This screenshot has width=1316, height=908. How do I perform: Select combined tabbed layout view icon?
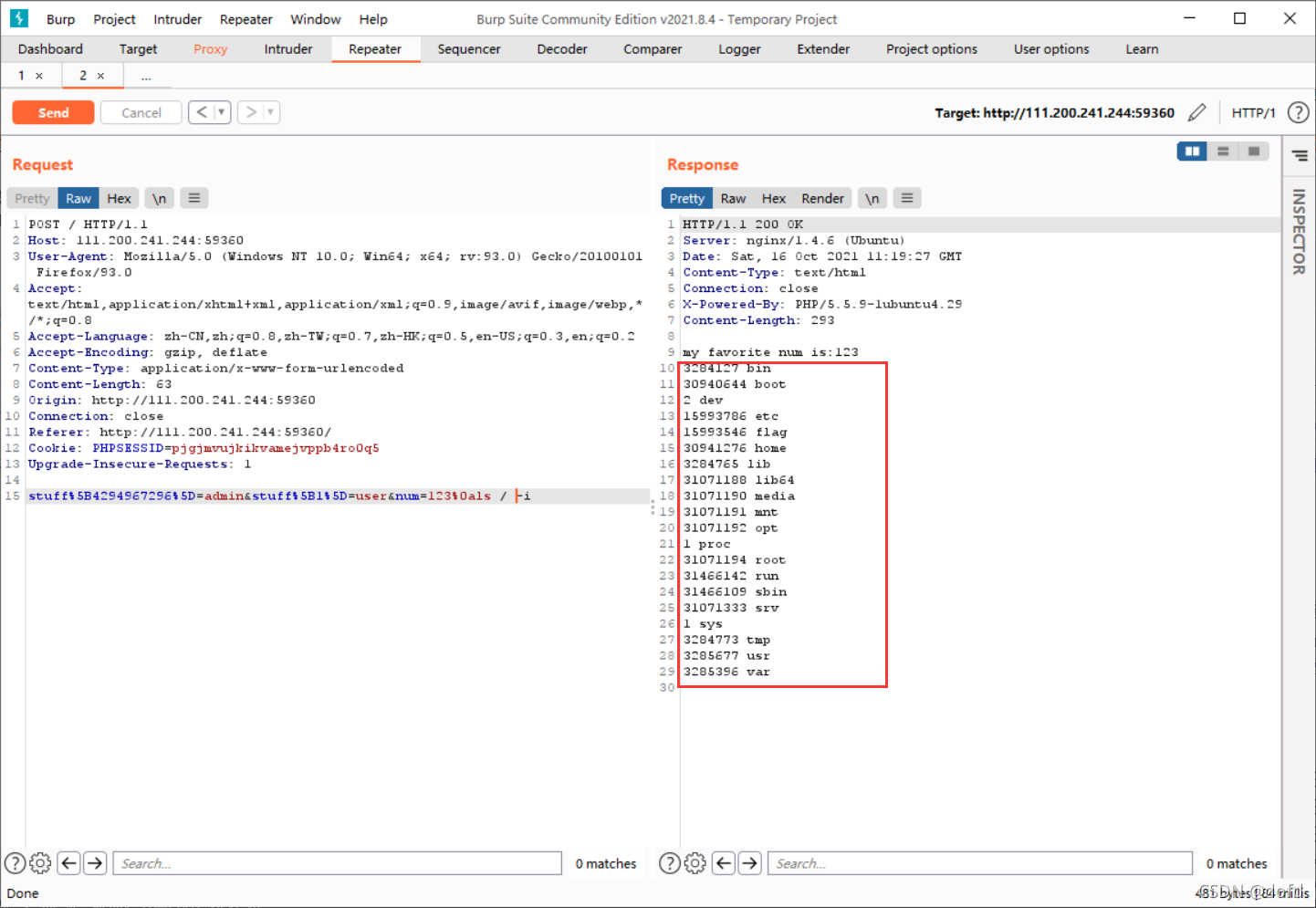click(1254, 151)
